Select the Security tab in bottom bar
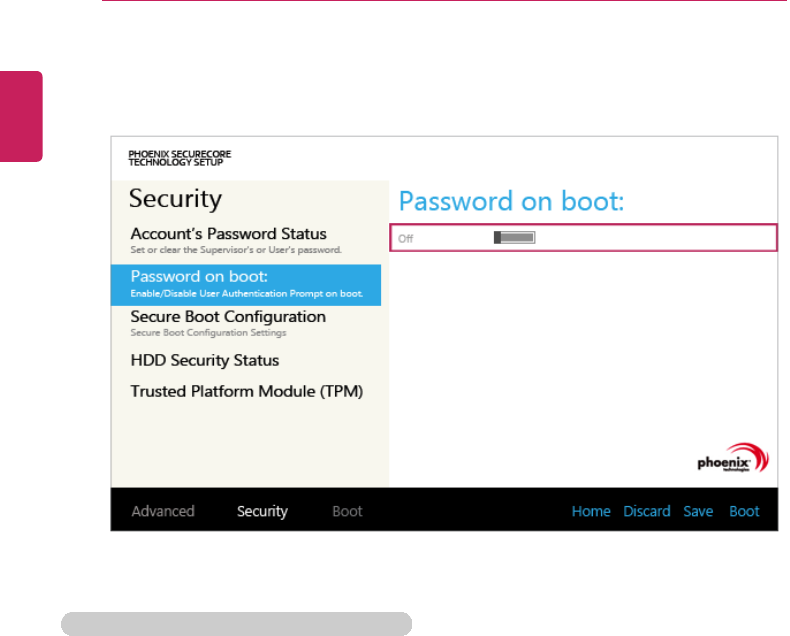This screenshot has width=790, height=636. point(262,511)
